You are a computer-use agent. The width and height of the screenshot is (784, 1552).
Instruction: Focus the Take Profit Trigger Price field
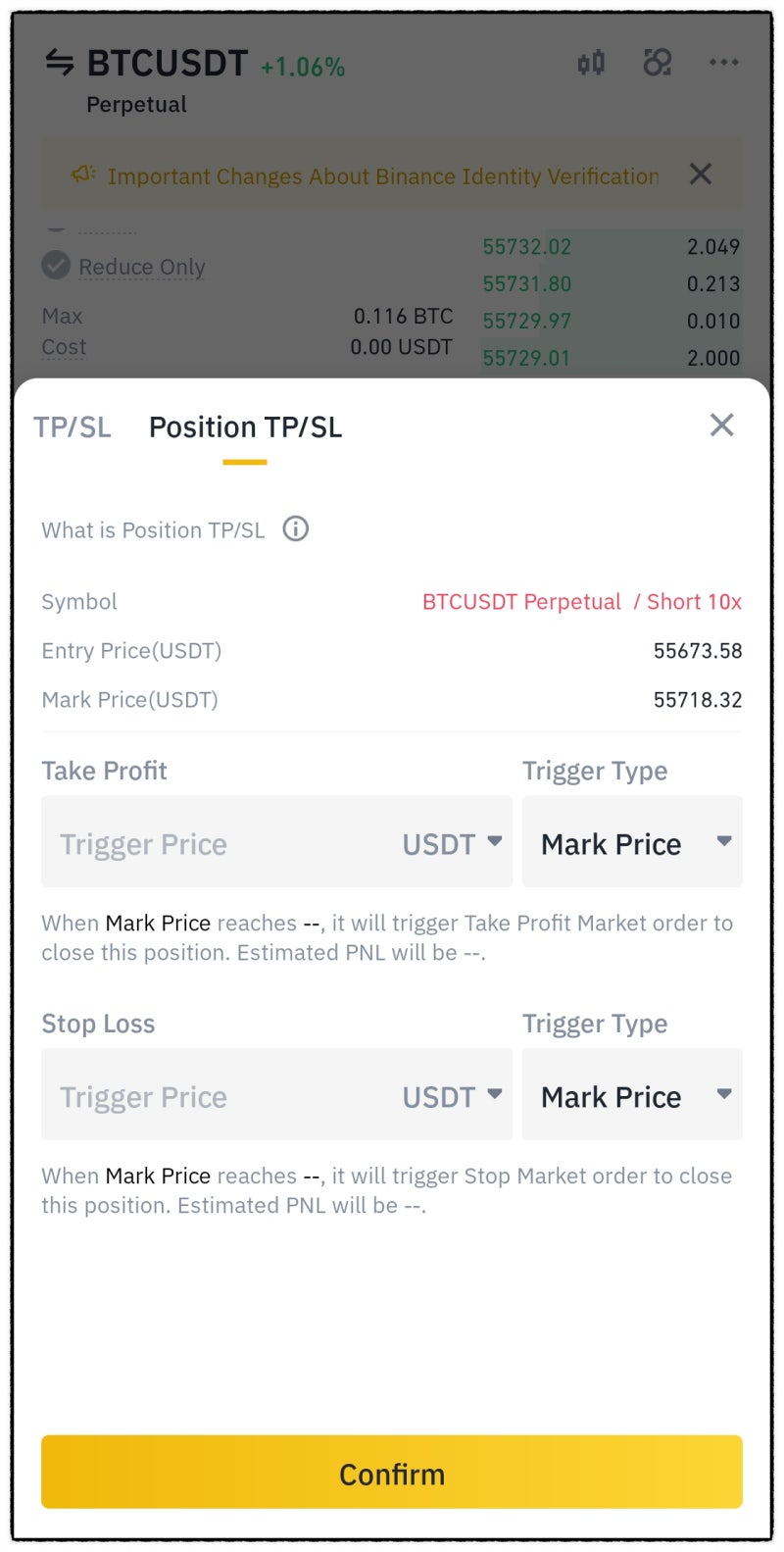click(216, 843)
